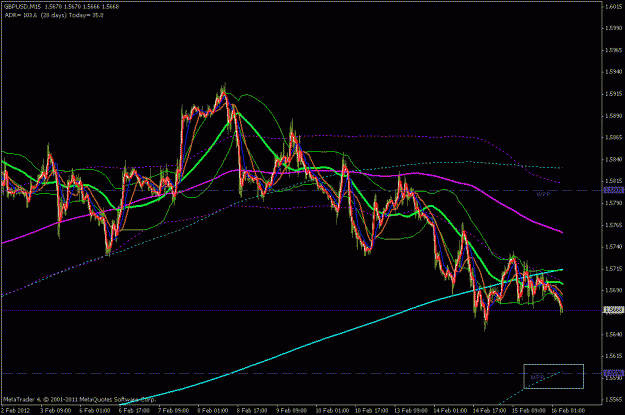Click the 13 Feb 09:00 time label
Viewport: 625px width, 415px height.
pos(411,410)
